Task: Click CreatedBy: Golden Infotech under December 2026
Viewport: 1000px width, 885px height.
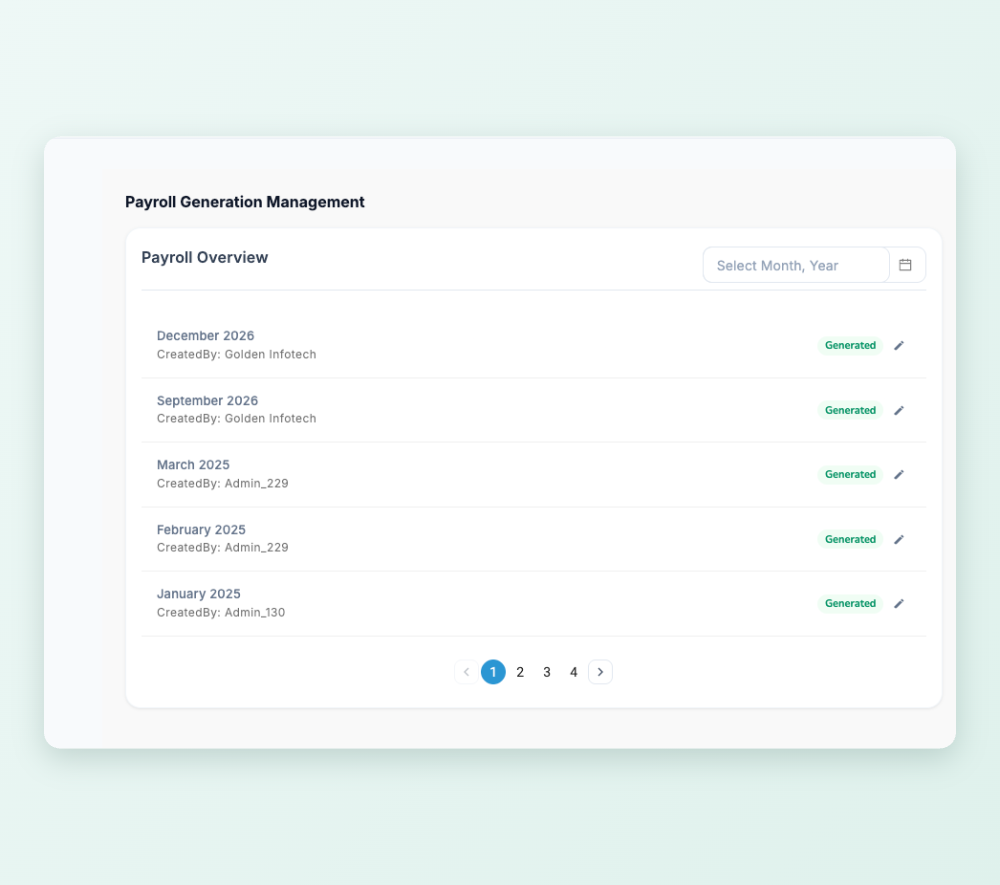Action: tap(237, 354)
